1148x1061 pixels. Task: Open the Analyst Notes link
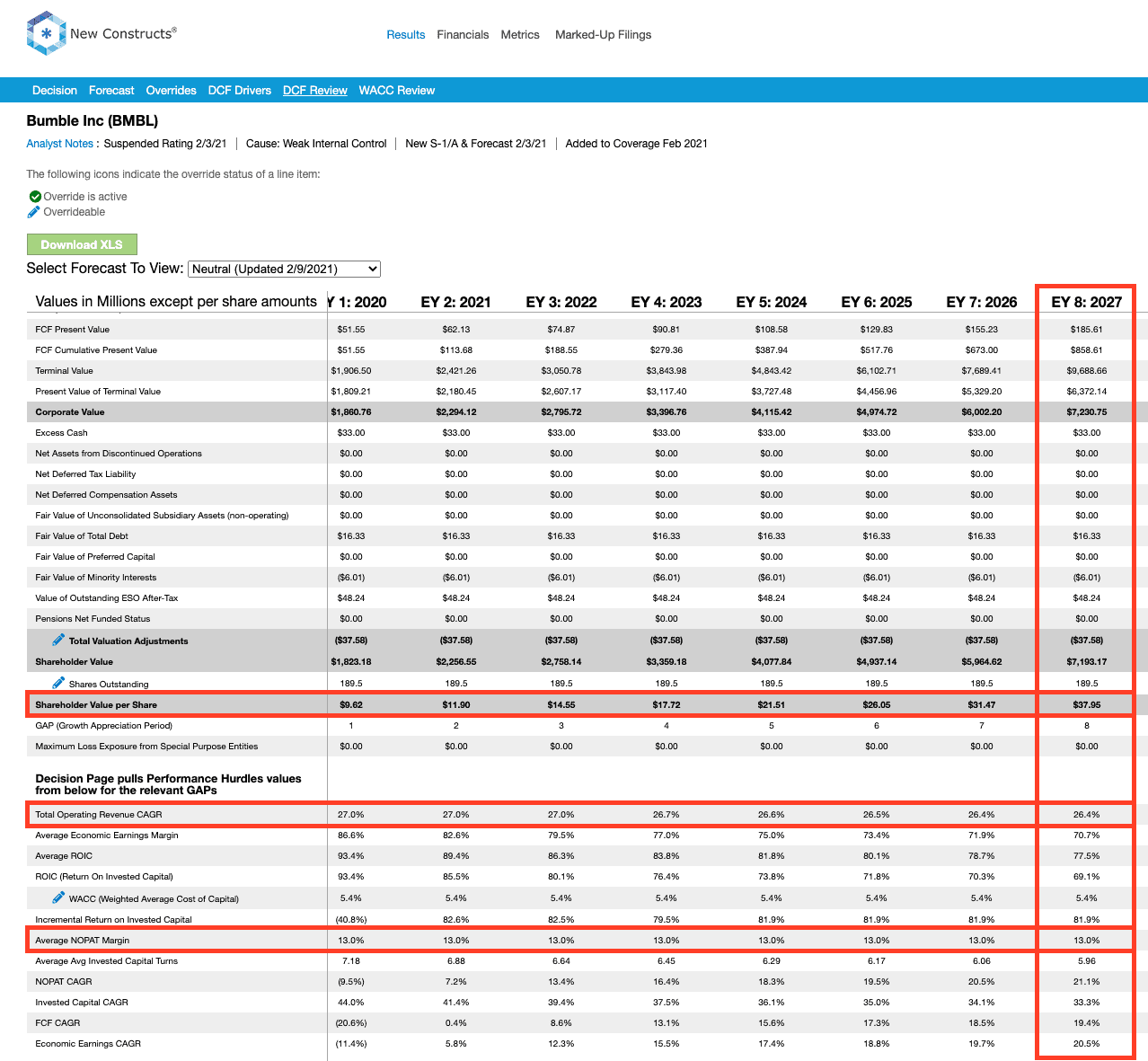click(x=59, y=144)
